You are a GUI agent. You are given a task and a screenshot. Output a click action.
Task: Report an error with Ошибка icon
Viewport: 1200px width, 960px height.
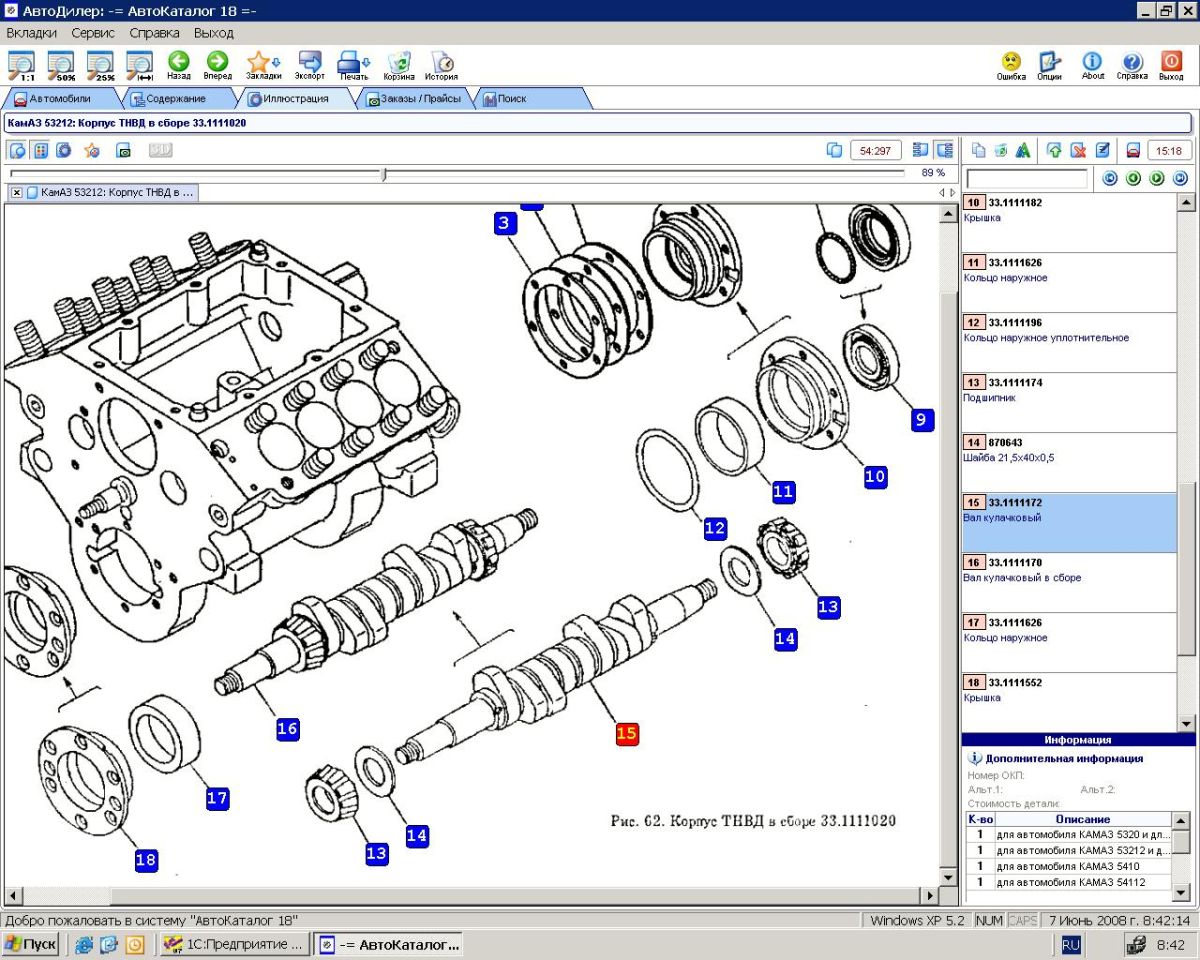click(1011, 65)
